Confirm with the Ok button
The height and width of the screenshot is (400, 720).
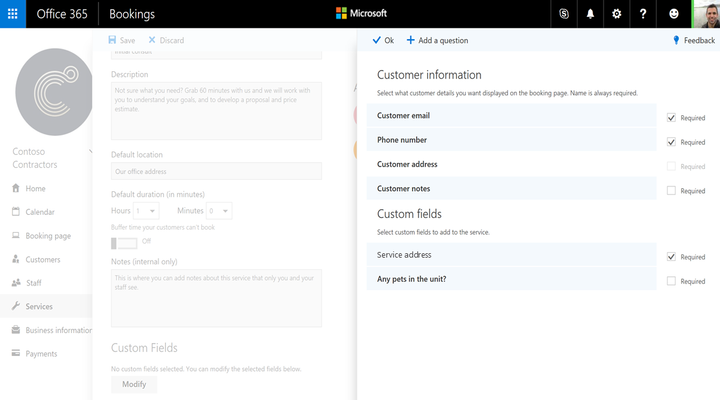point(383,40)
